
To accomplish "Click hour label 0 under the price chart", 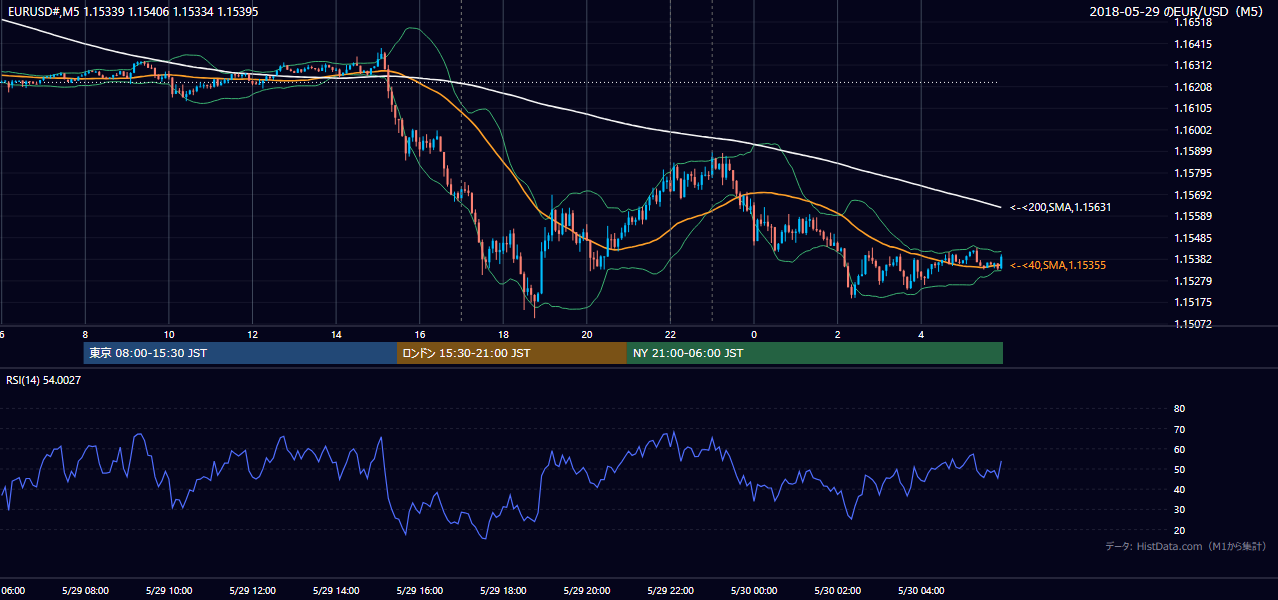I will tap(754, 334).
